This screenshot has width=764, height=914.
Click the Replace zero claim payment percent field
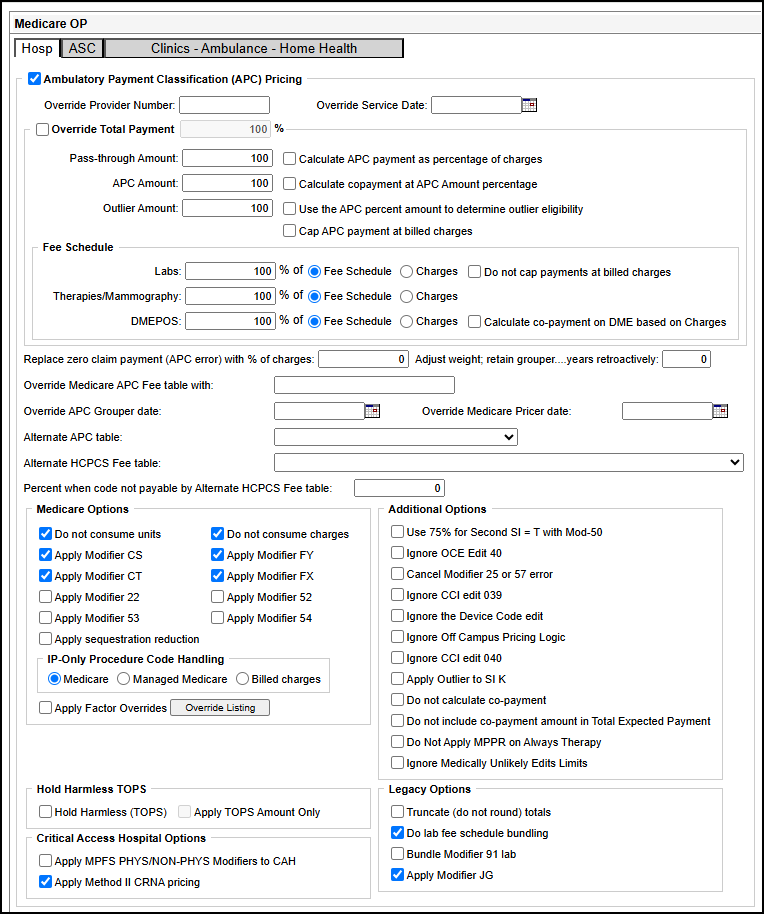(364, 359)
